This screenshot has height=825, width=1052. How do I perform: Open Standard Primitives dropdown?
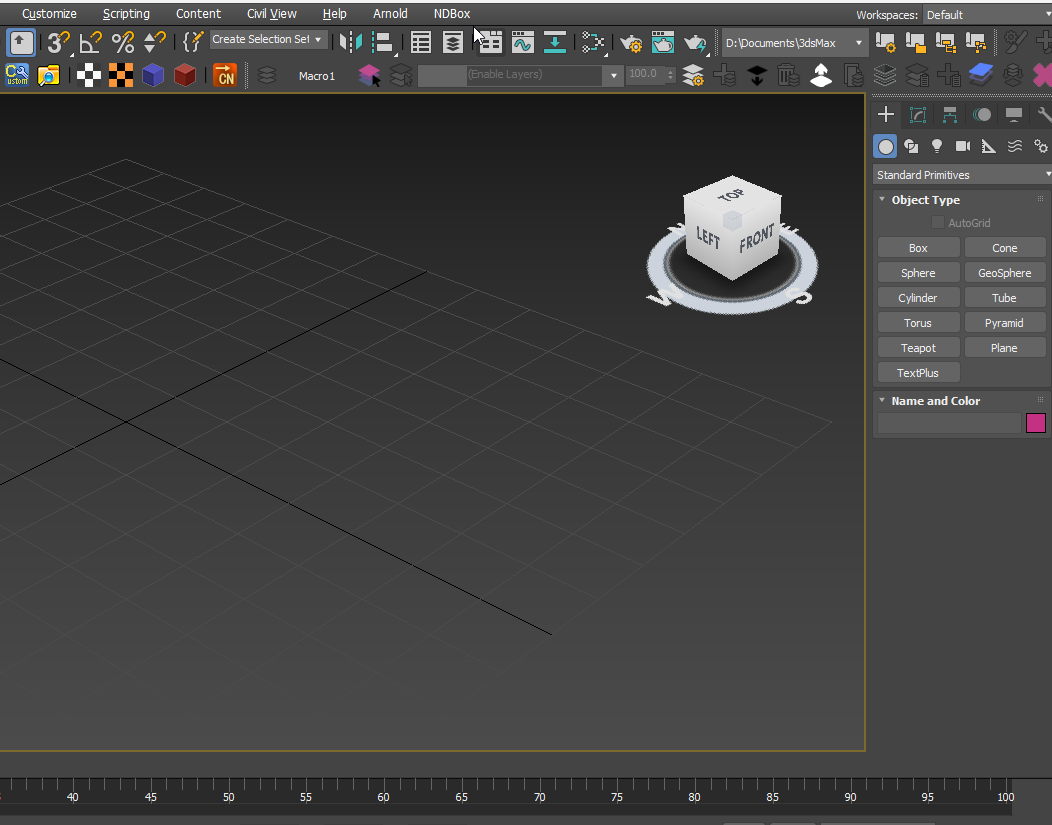tap(962, 175)
